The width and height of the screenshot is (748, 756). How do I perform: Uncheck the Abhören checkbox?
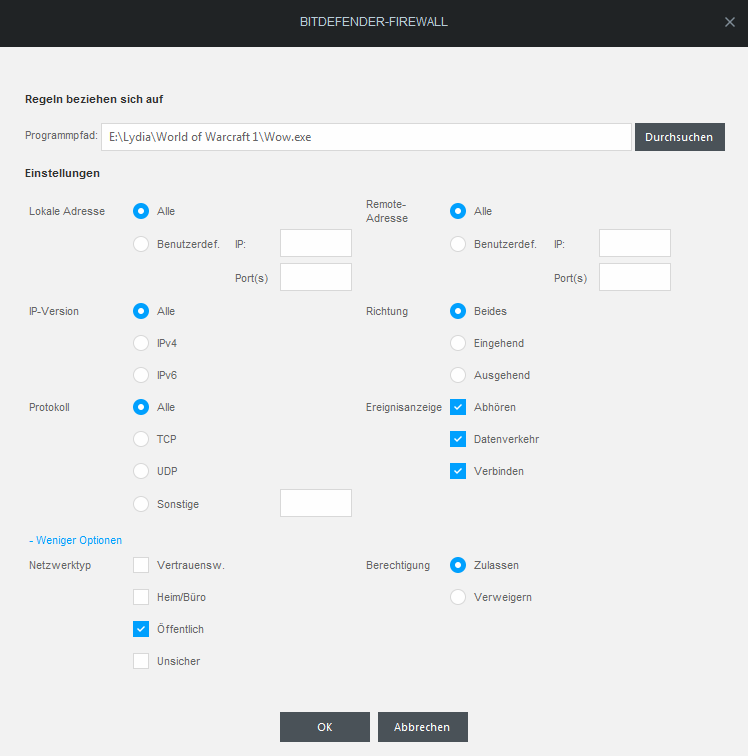point(458,407)
